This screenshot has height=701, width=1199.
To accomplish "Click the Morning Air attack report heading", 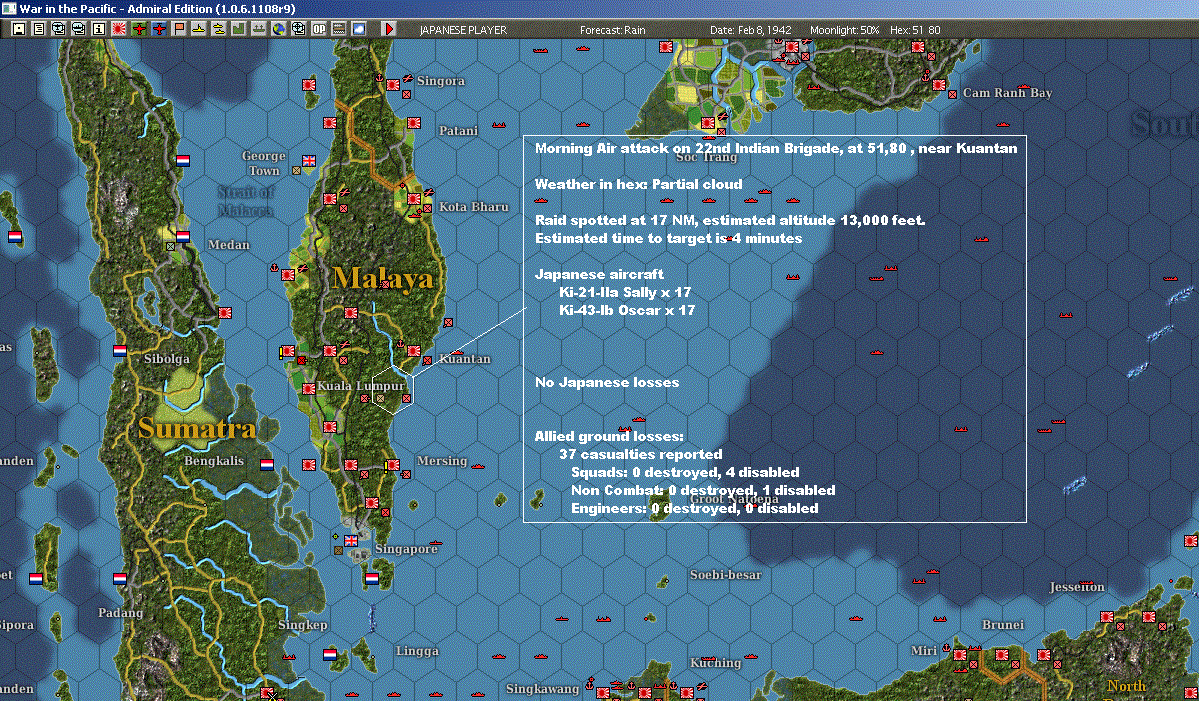I will click(x=776, y=148).
